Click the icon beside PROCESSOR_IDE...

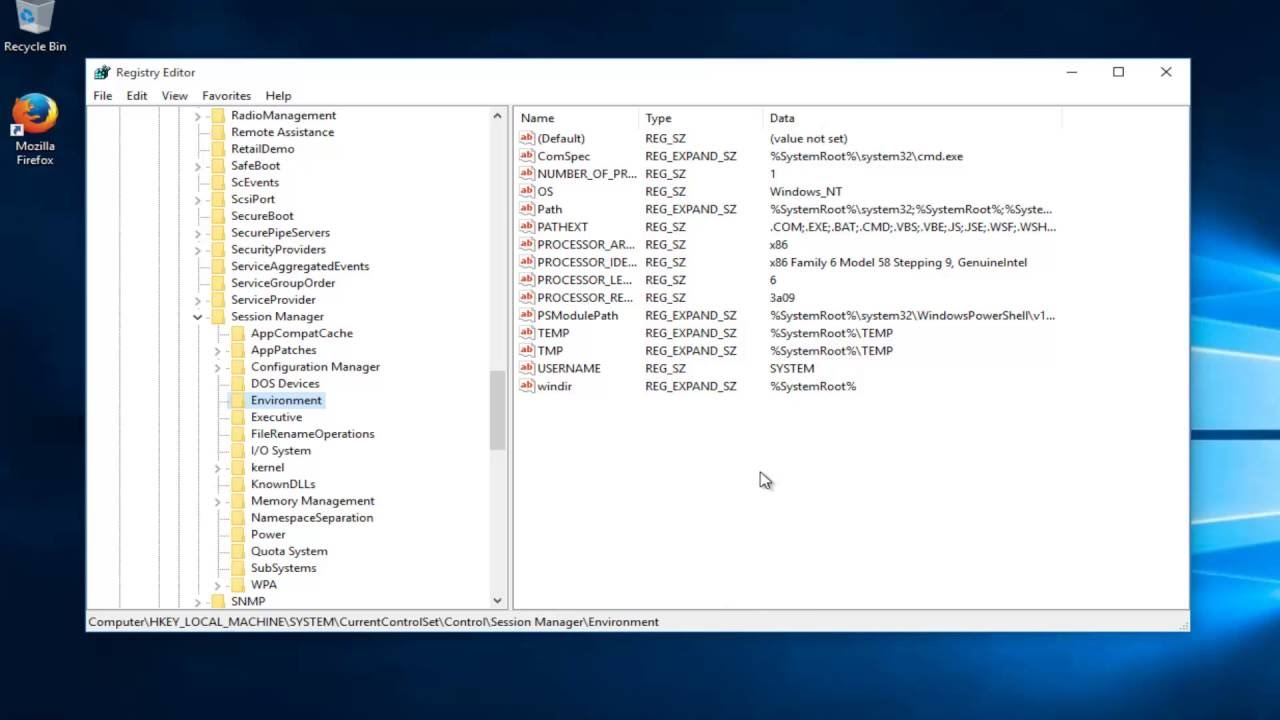[527, 262]
